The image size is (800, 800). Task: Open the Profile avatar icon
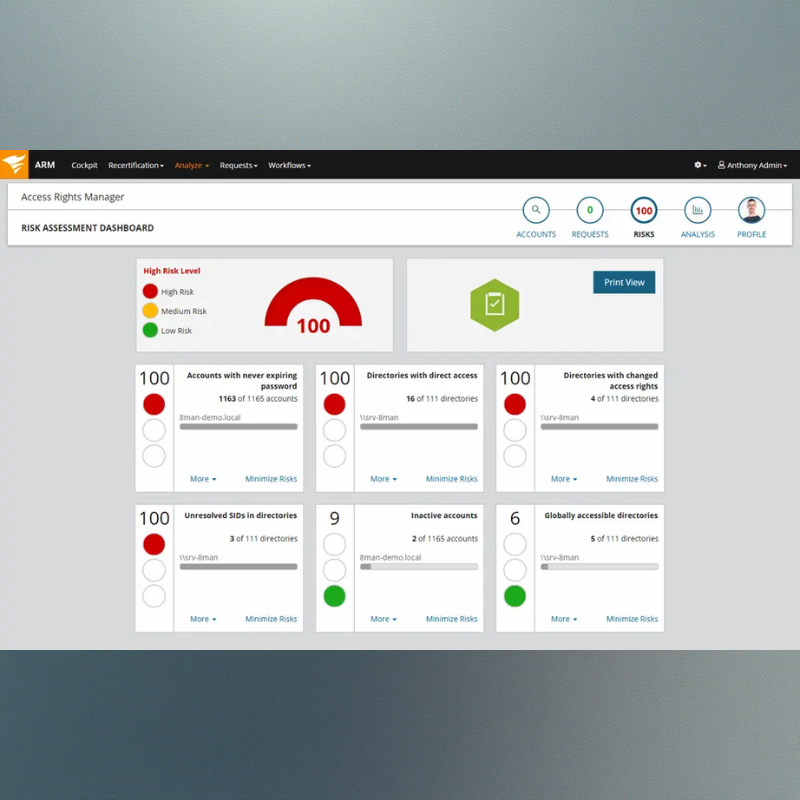point(751,210)
